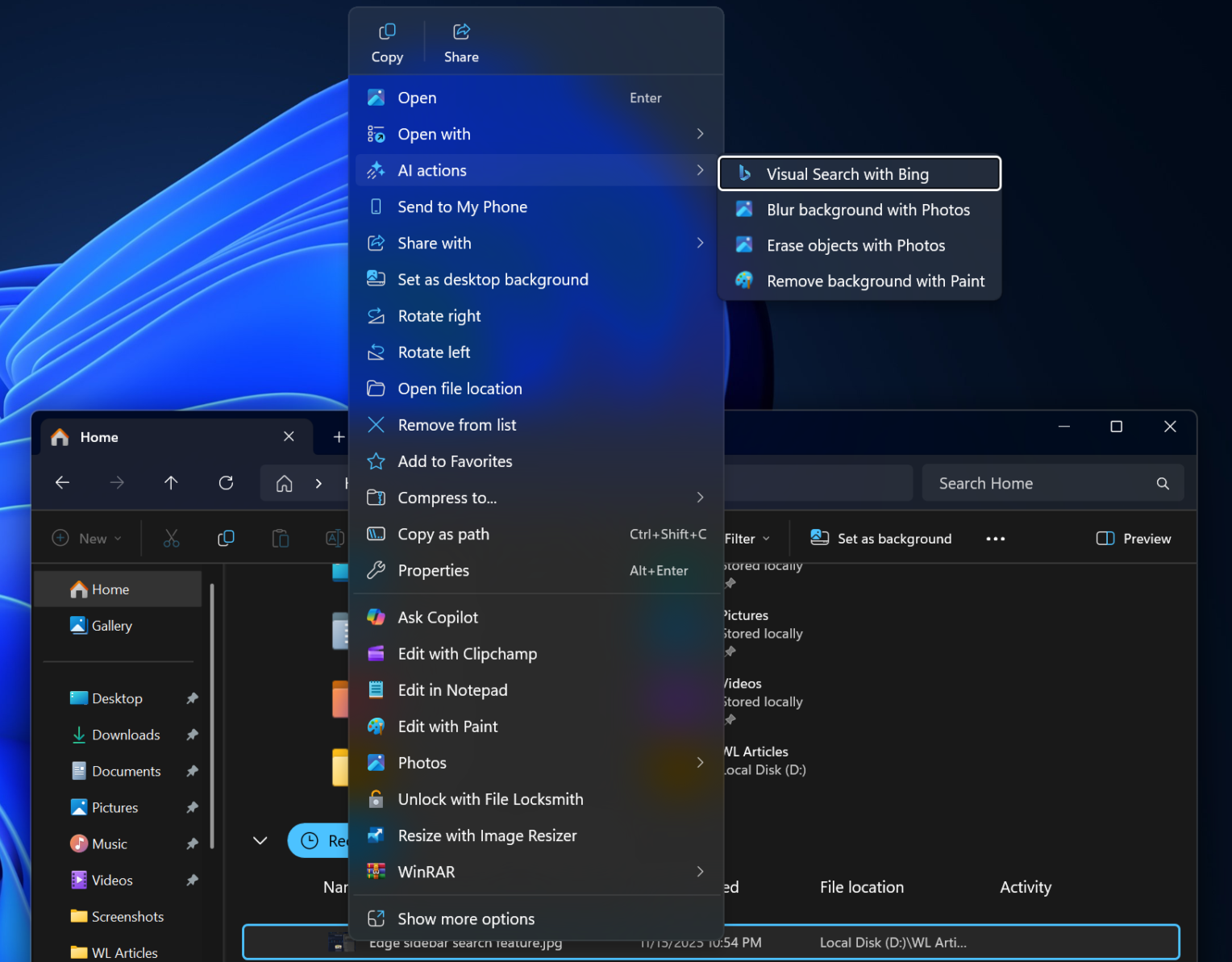Viewport: 1232px width, 962px height.
Task: Click Rotate right in context menu
Action: coord(439,316)
